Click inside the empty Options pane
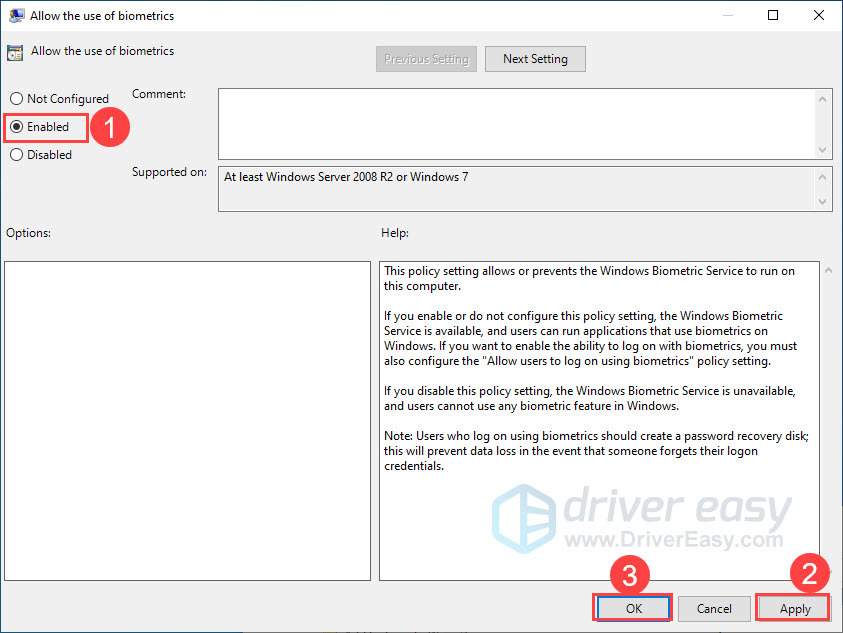 click(x=187, y=420)
